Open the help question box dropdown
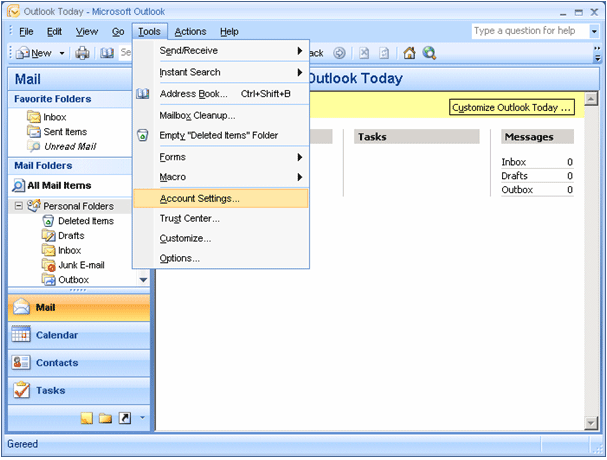 click(594, 31)
